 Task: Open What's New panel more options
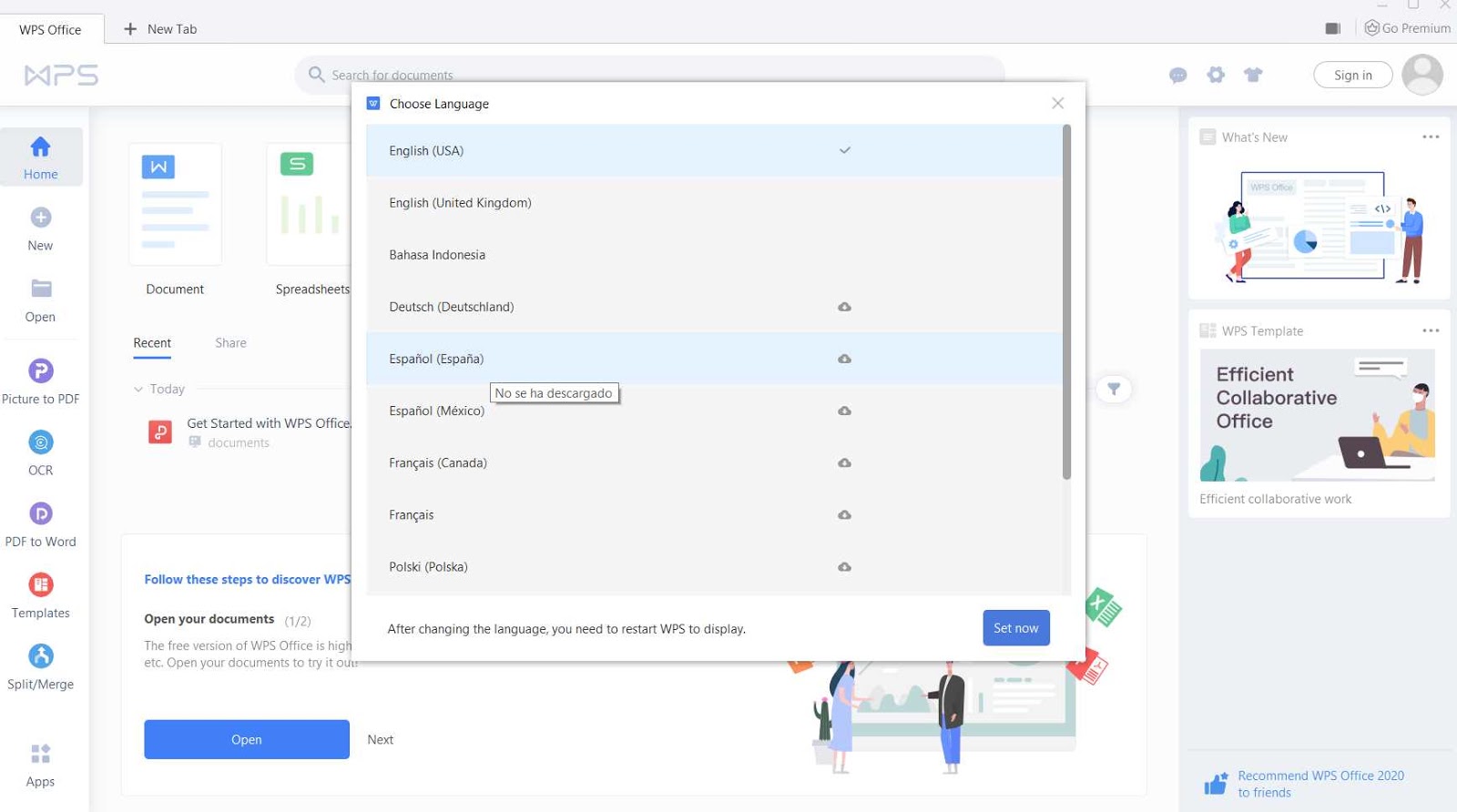[1431, 137]
